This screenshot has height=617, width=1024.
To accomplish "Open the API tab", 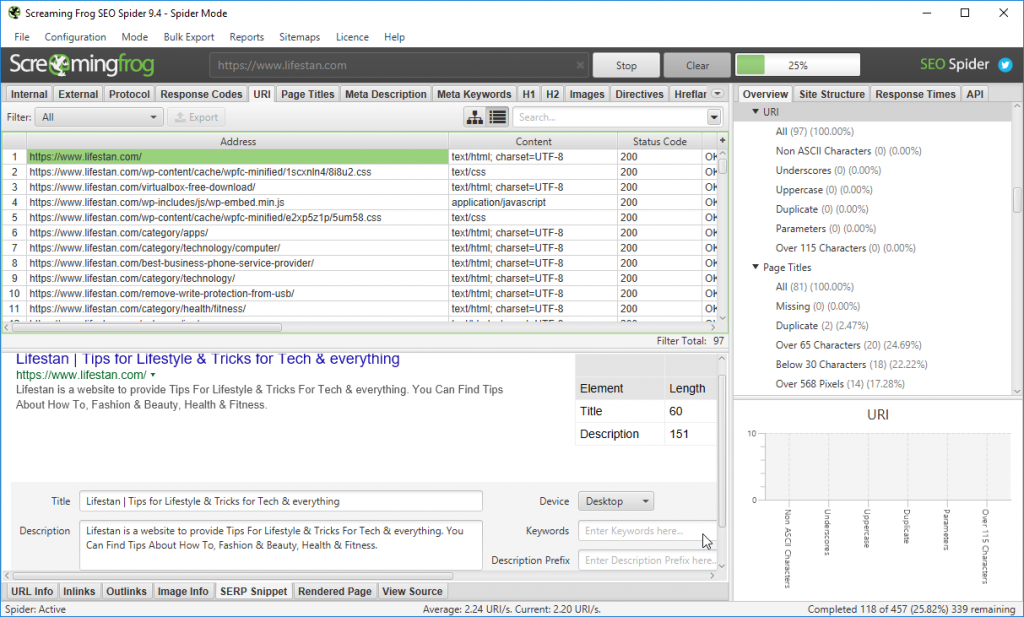I will (x=974, y=94).
